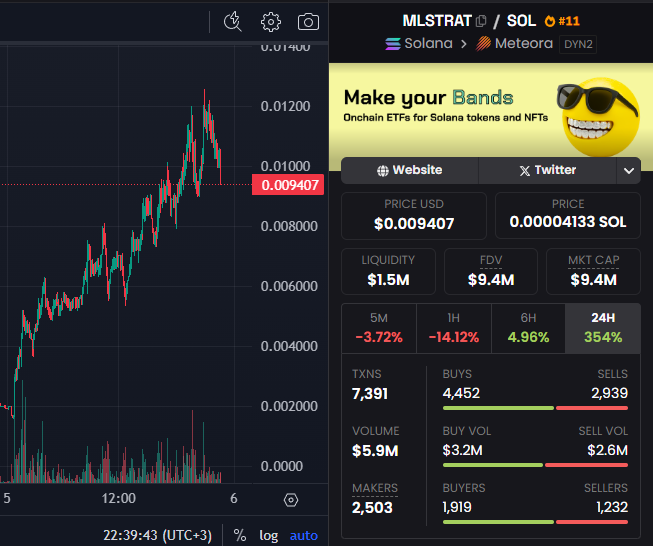Copy the MLSTRAT token address
The image size is (653, 546).
pyautogui.click(x=481, y=21)
